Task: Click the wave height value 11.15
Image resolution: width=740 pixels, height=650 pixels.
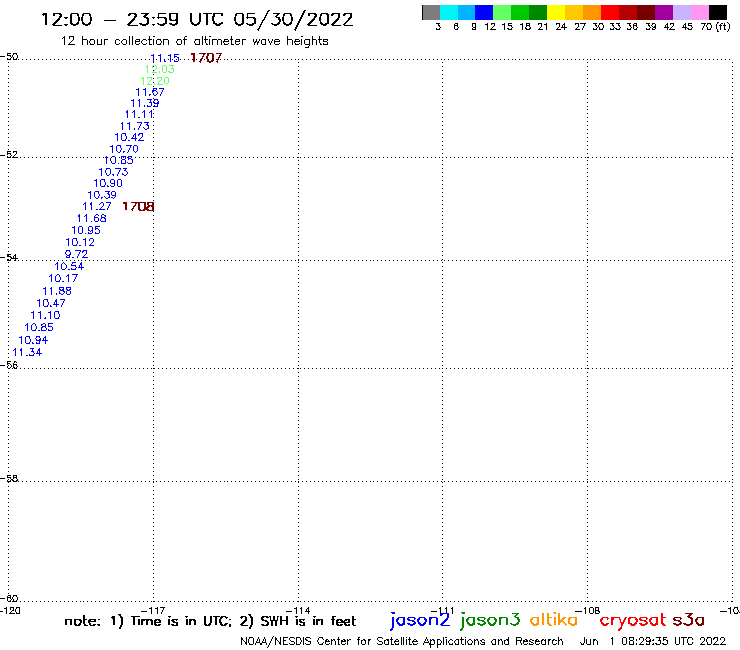Action: 165,58
